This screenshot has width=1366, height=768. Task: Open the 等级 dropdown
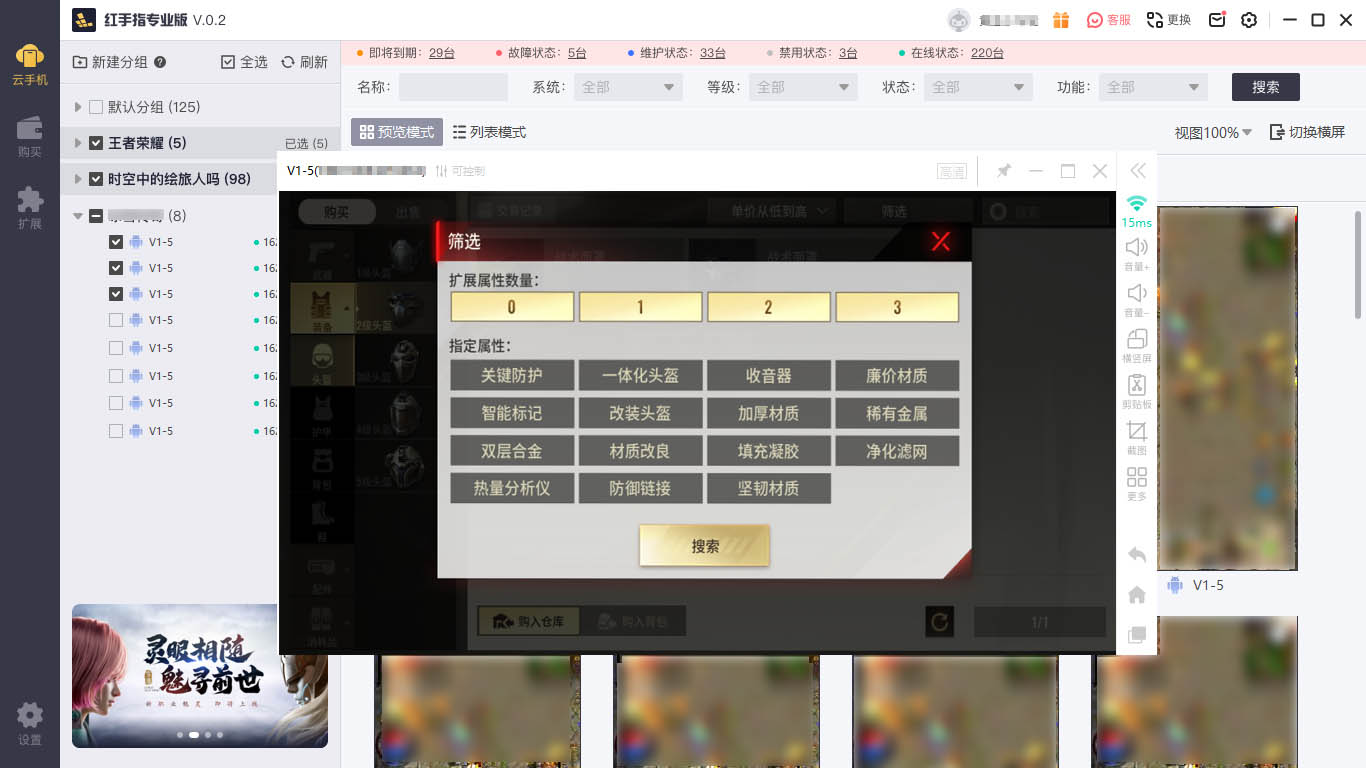tap(803, 87)
